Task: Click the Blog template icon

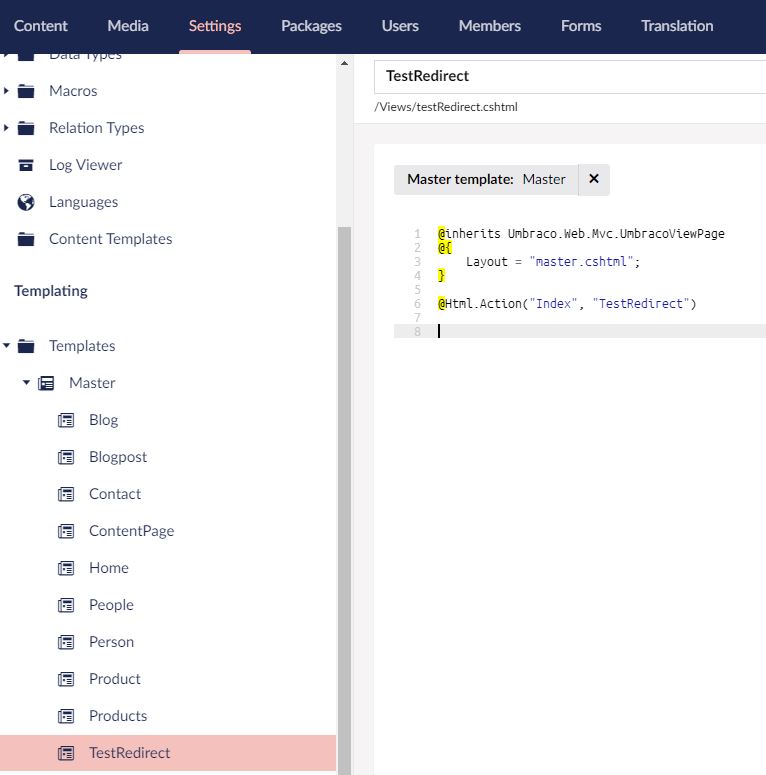Action: [66, 420]
